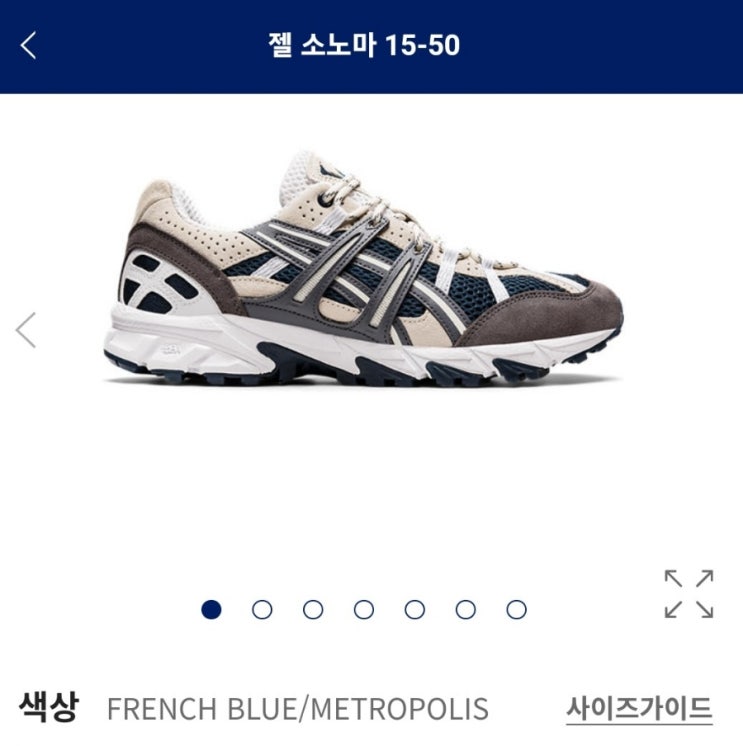The width and height of the screenshot is (743, 746).
Task: Select the third carousel dot
Action: coord(313,609)
